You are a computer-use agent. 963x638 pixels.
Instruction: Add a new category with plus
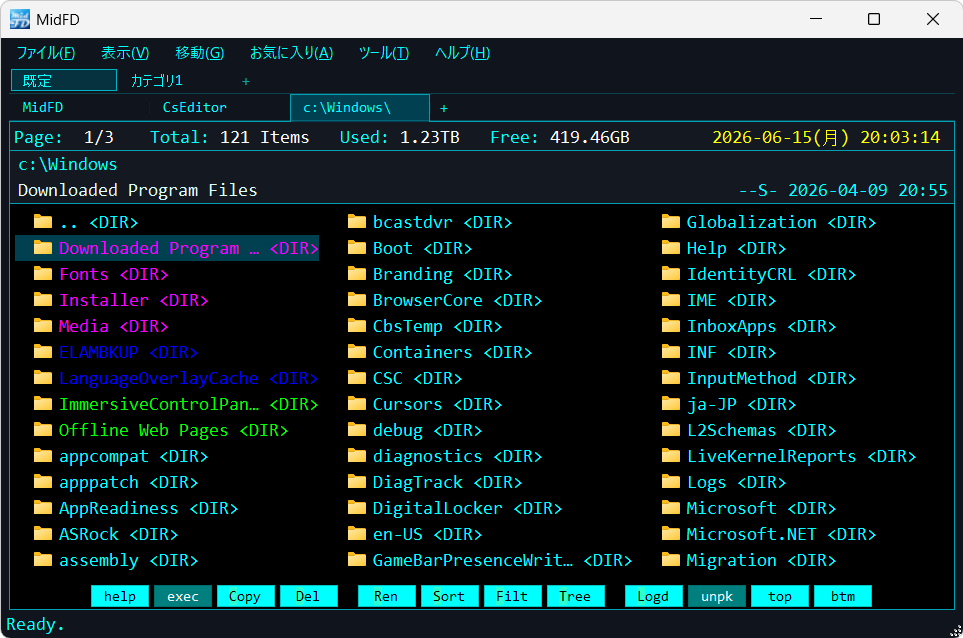(x=246, y=81)
